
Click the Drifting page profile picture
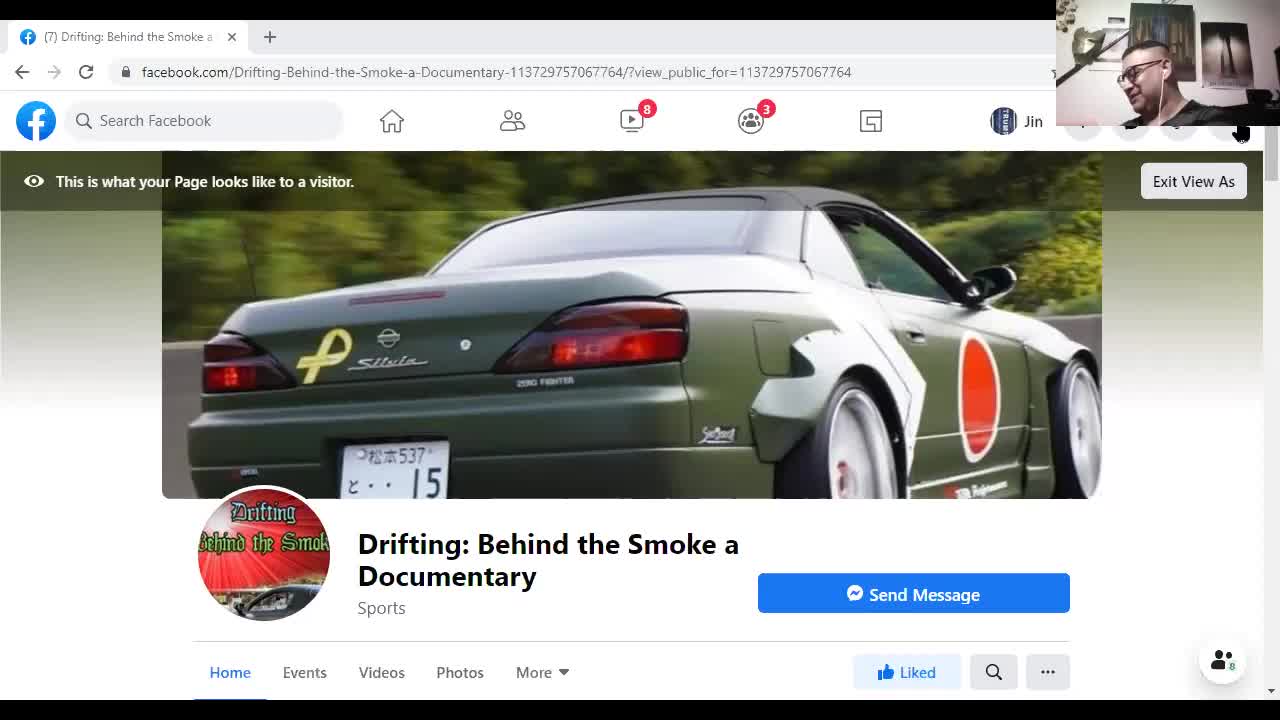(264, 554)
